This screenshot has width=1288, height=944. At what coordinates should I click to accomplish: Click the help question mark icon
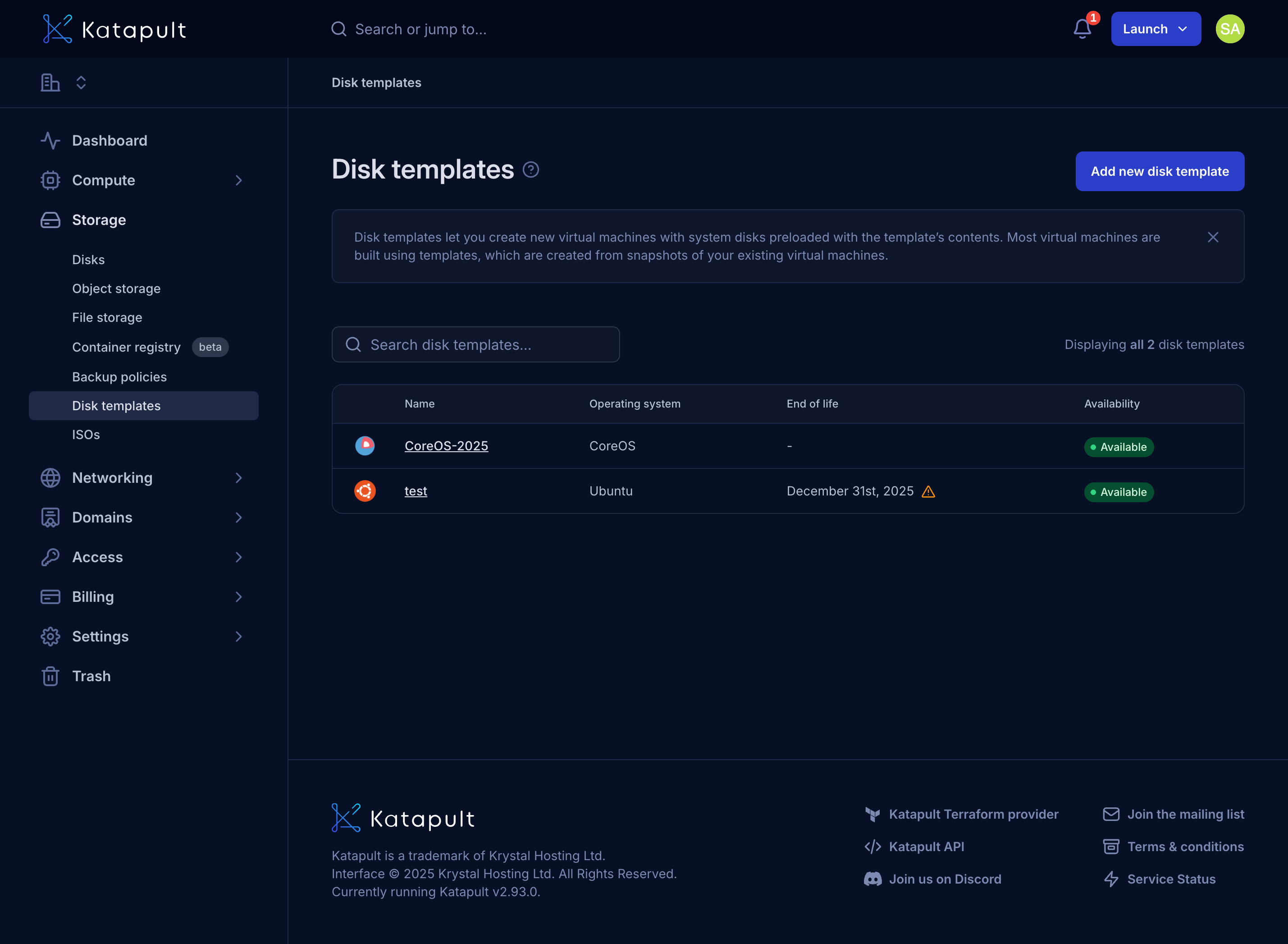530,170
